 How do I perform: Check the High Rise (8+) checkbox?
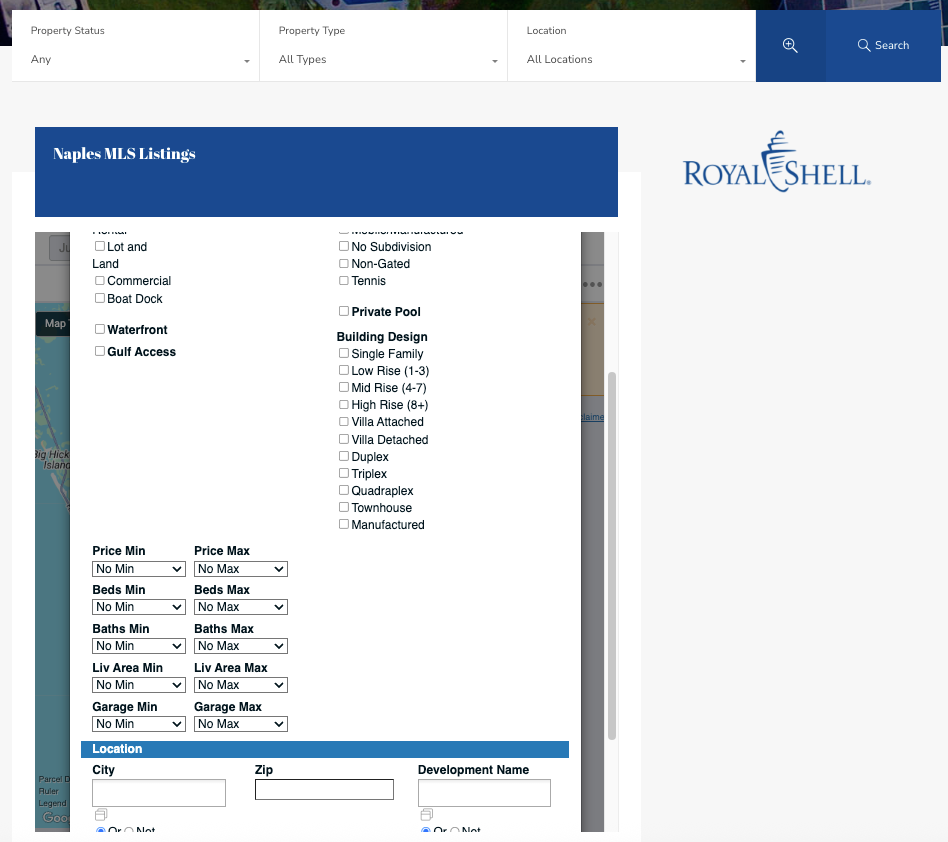344,404
